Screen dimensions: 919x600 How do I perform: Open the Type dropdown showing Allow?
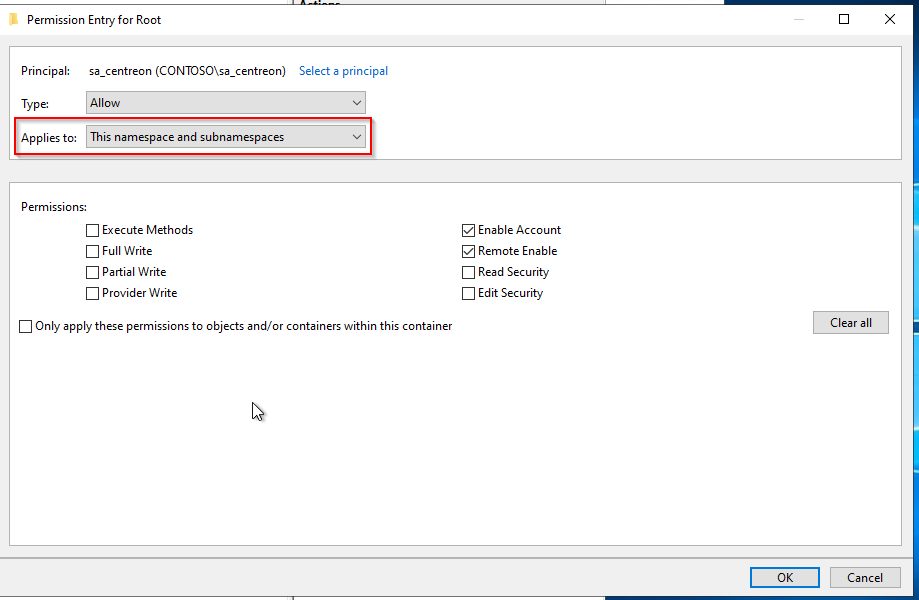click(x=226, y=103)
